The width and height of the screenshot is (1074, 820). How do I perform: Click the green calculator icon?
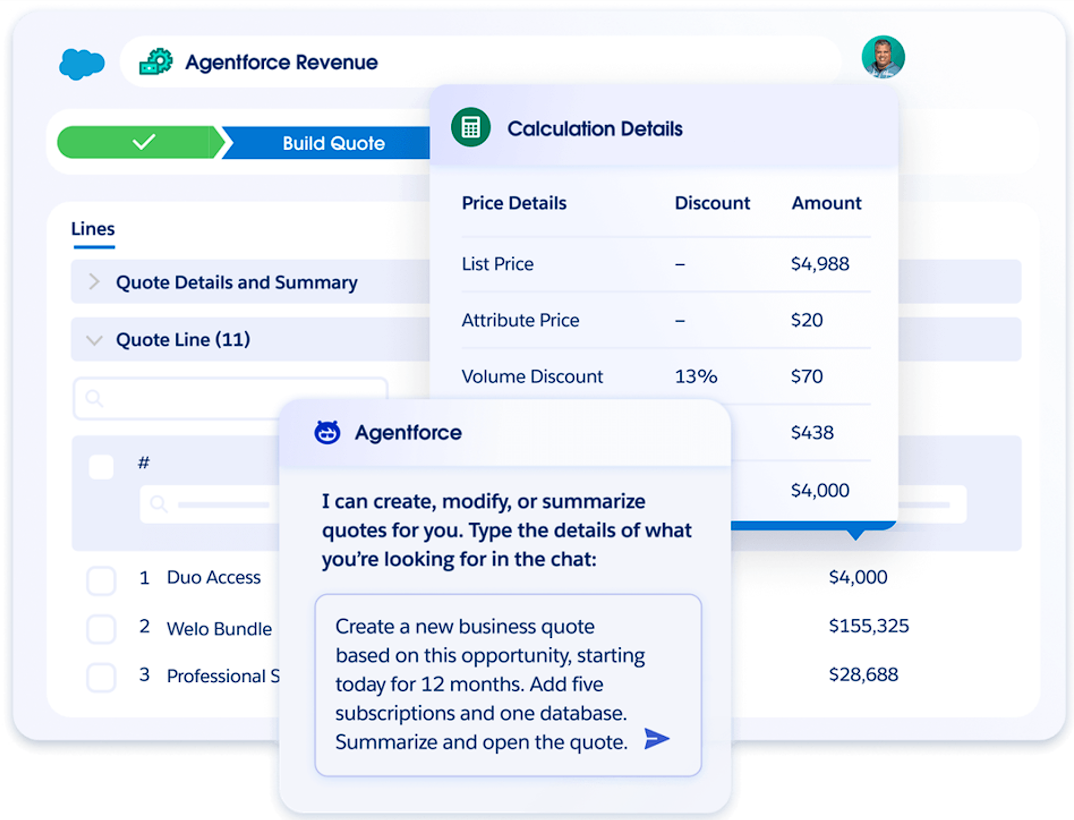click(471, 127)
